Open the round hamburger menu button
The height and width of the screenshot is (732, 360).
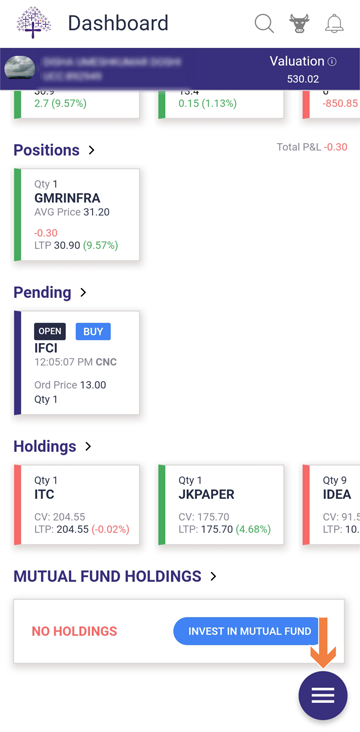coord(323,696)
